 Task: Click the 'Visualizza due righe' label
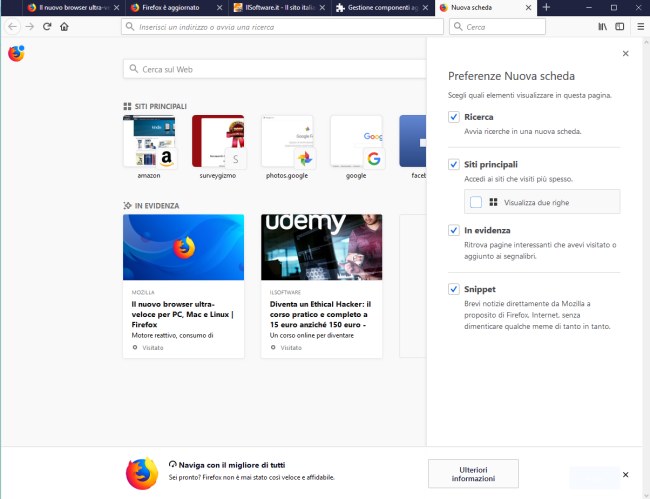[536, 203]
